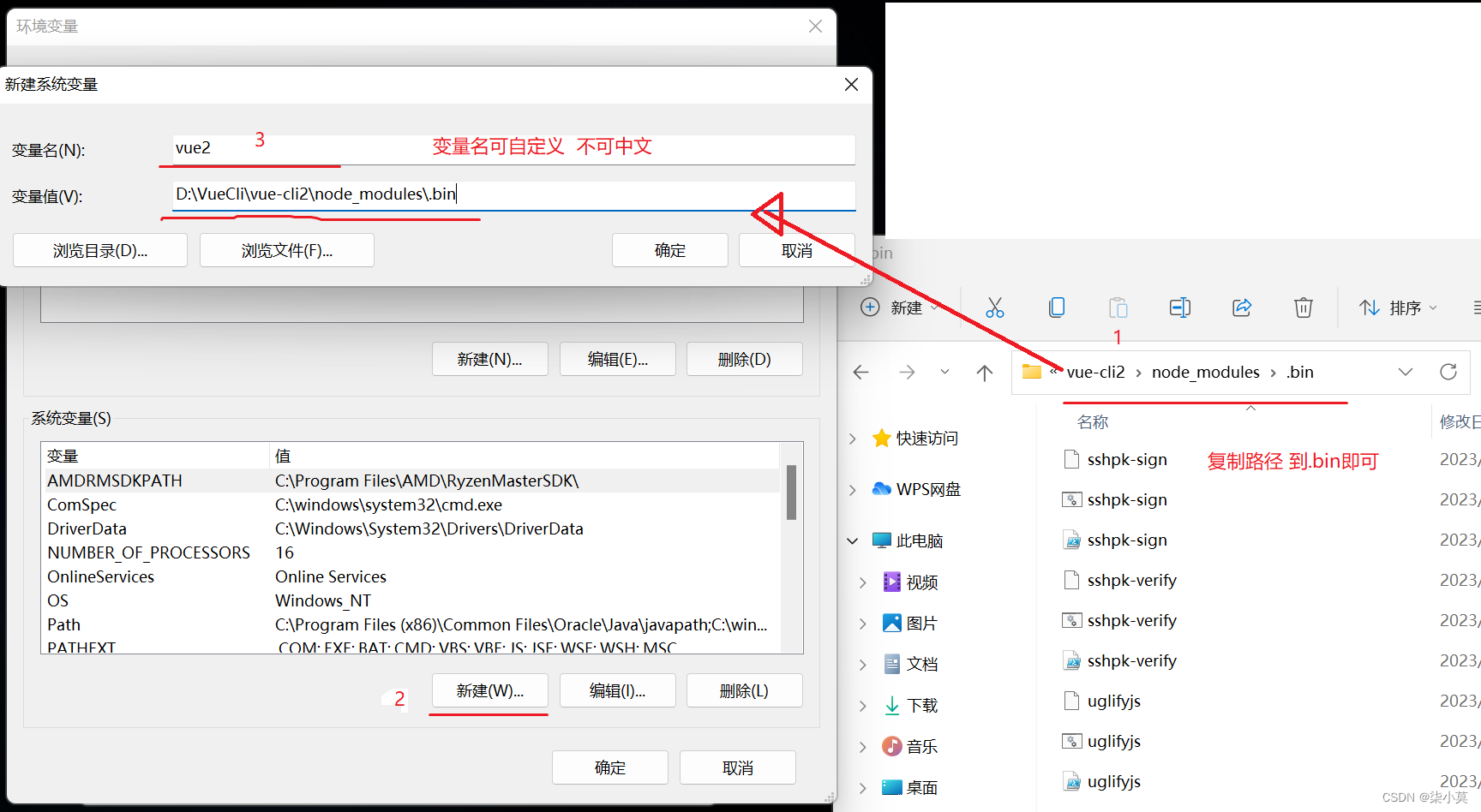Expand 快速访问 in navigation pane
This screenshot has height=812, width=1481.
tap(853, 439)
